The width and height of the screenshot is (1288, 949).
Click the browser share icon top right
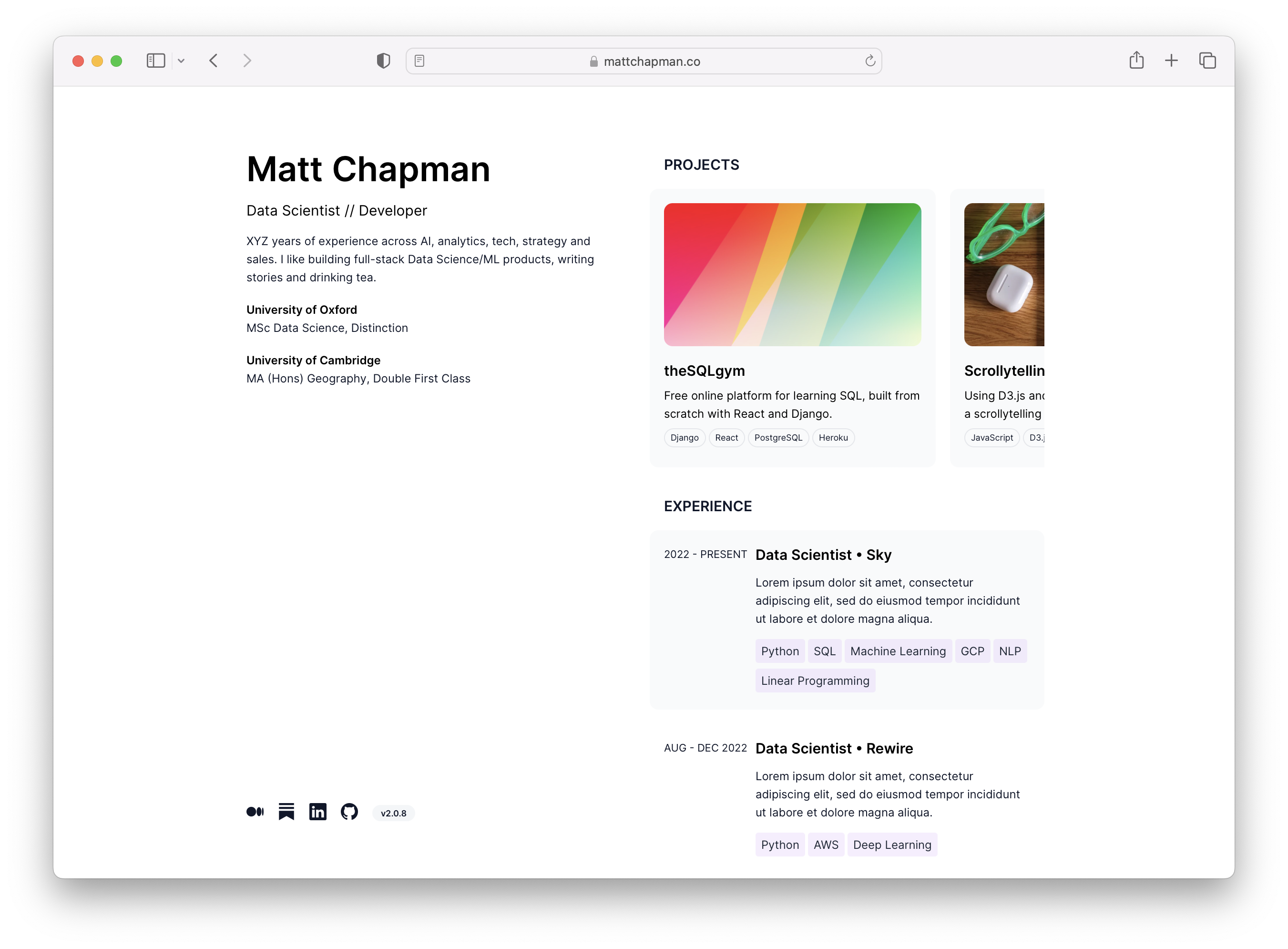point(1137,60)
